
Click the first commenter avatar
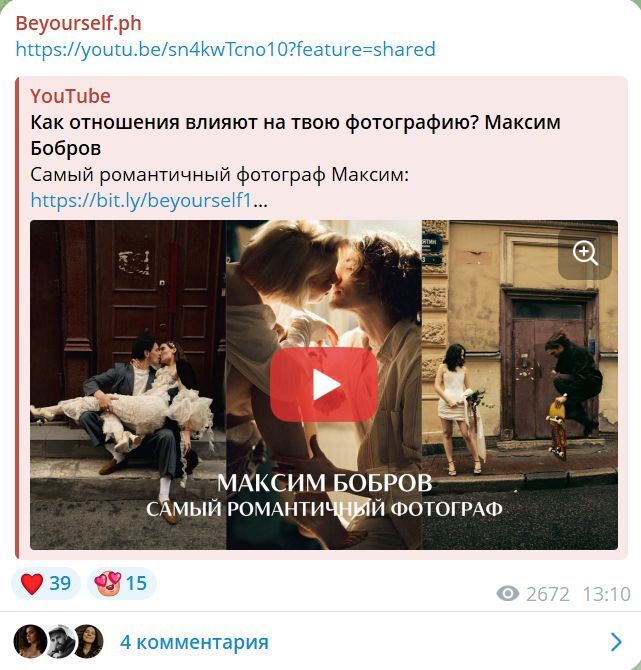(29, 641)
